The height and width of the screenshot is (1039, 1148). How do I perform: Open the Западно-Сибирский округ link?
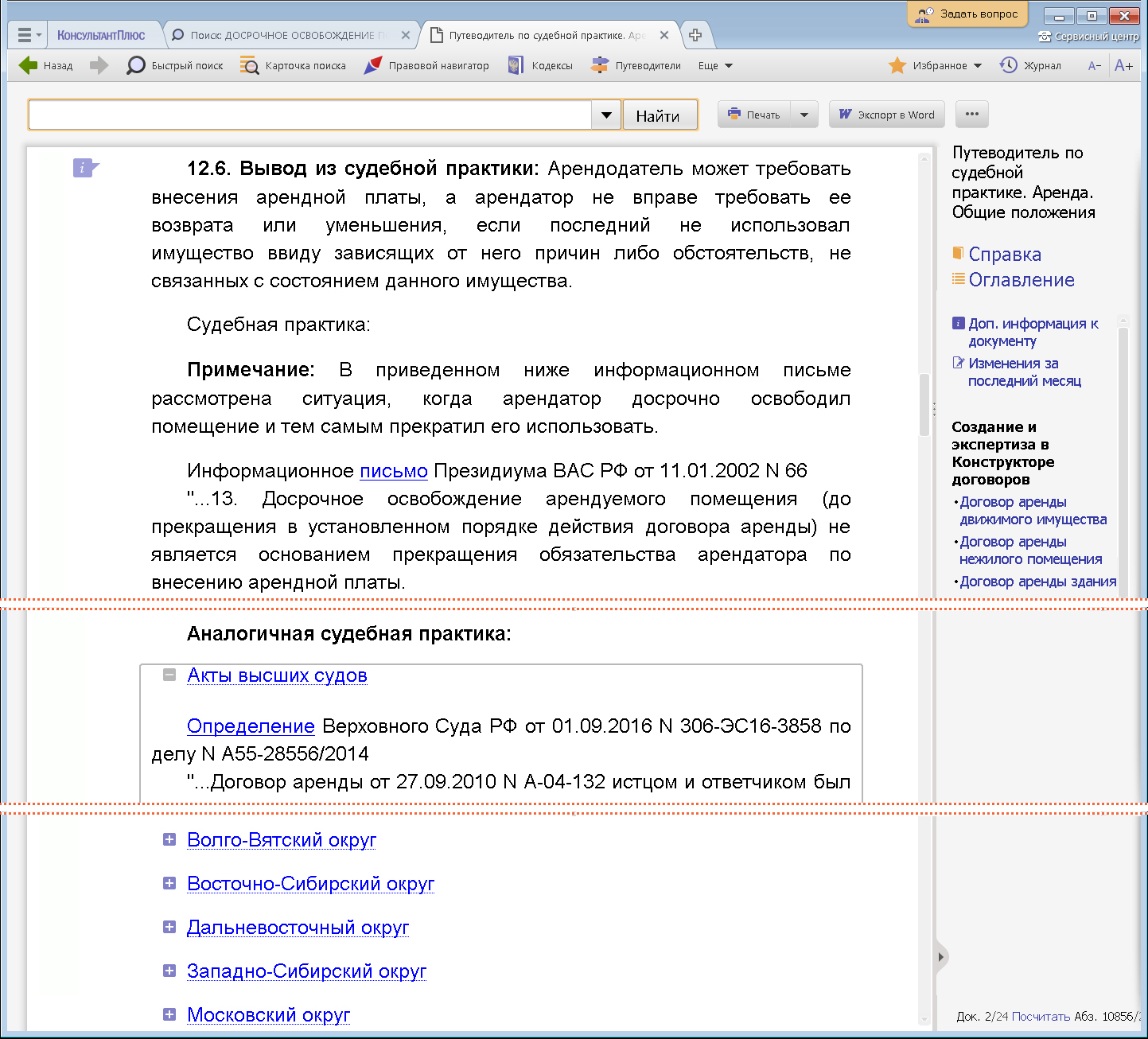coord(306,971)
